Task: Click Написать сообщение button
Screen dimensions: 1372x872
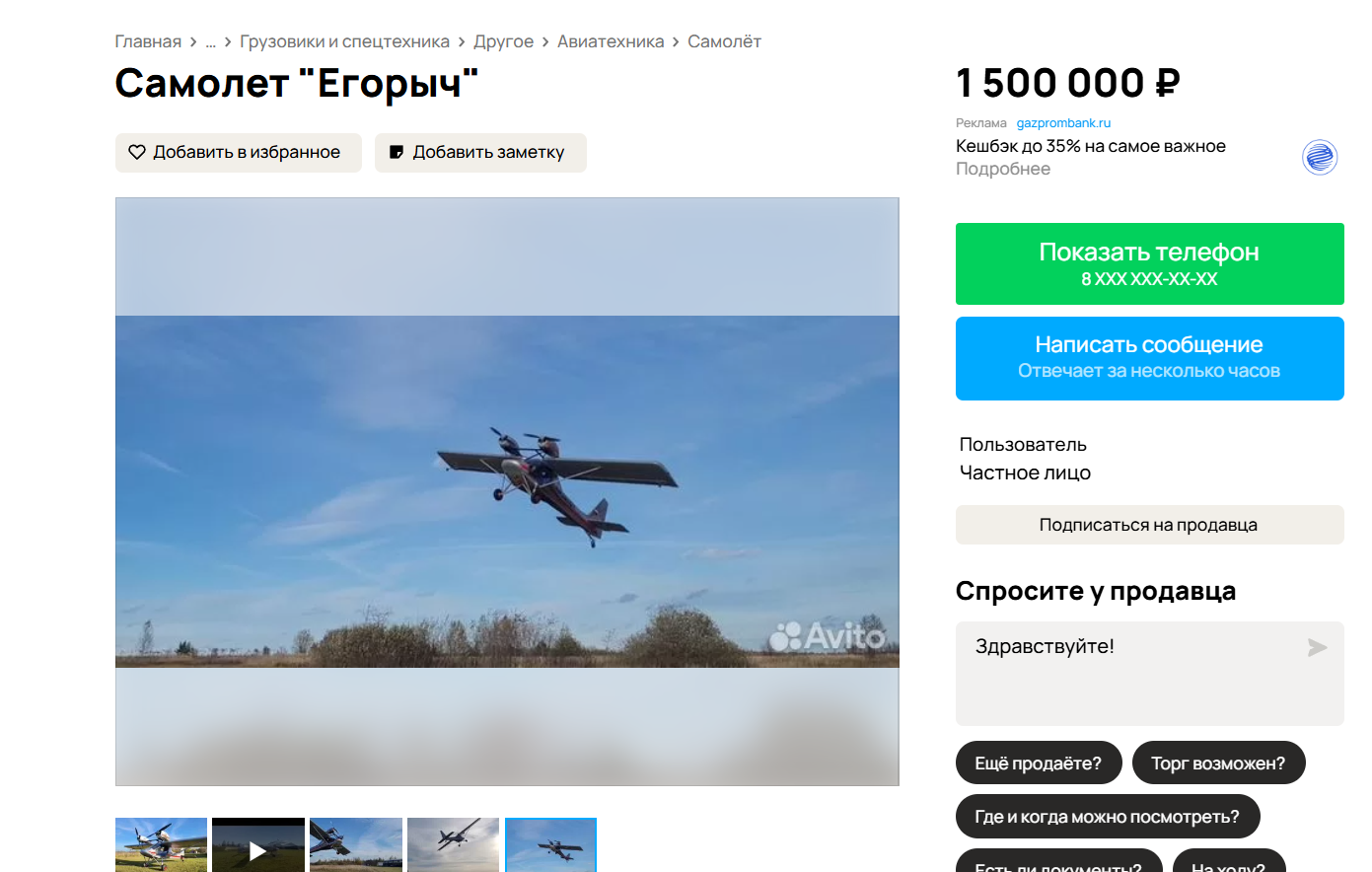Action: coord(1149,358)
